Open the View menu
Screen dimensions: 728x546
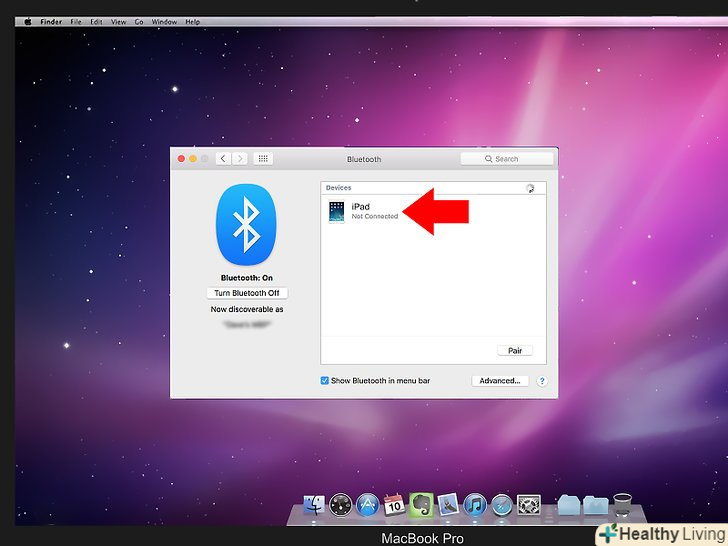pyautogui.click(x=118, y=21)
